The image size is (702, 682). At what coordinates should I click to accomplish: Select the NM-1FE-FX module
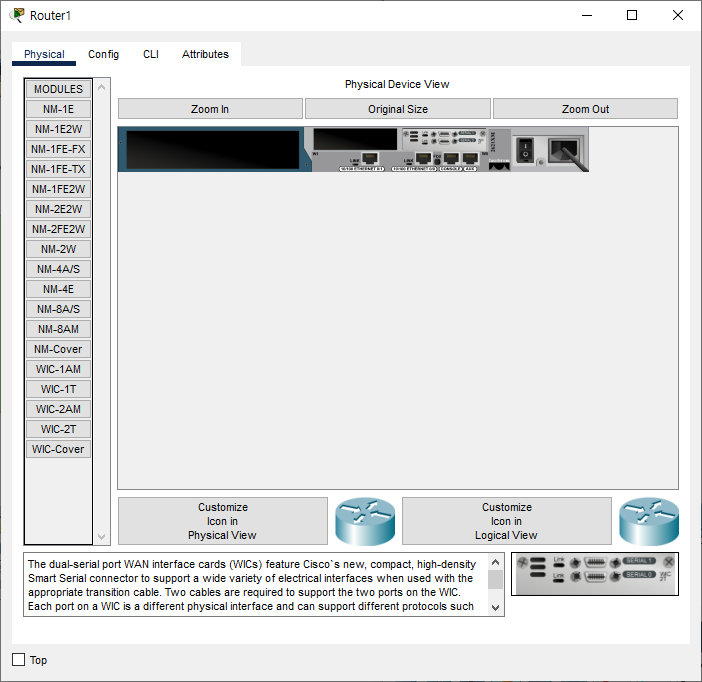(58, 149)
